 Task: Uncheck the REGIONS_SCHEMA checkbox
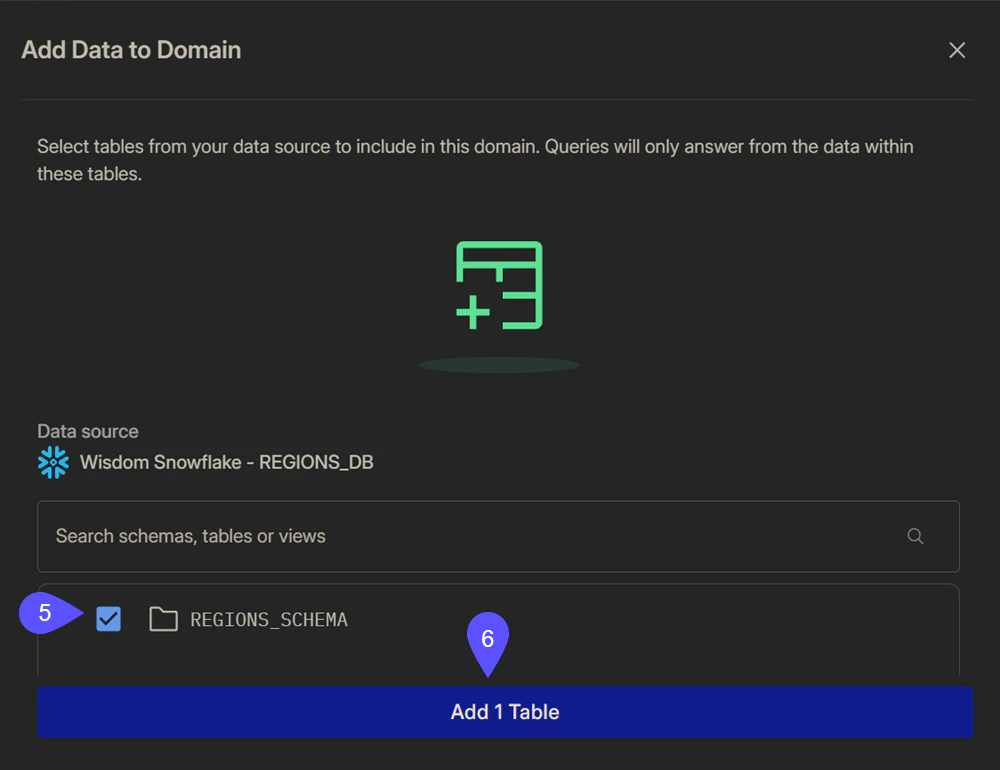108,619
